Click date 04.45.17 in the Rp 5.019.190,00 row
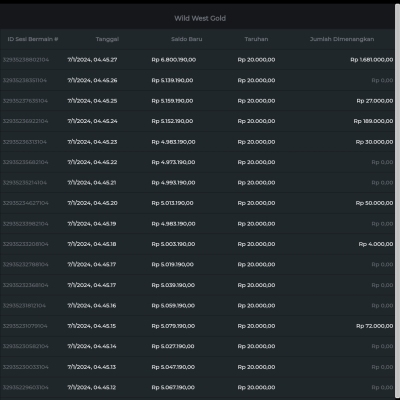The width and height of the screenshot is (400, 400). [92, 264]
